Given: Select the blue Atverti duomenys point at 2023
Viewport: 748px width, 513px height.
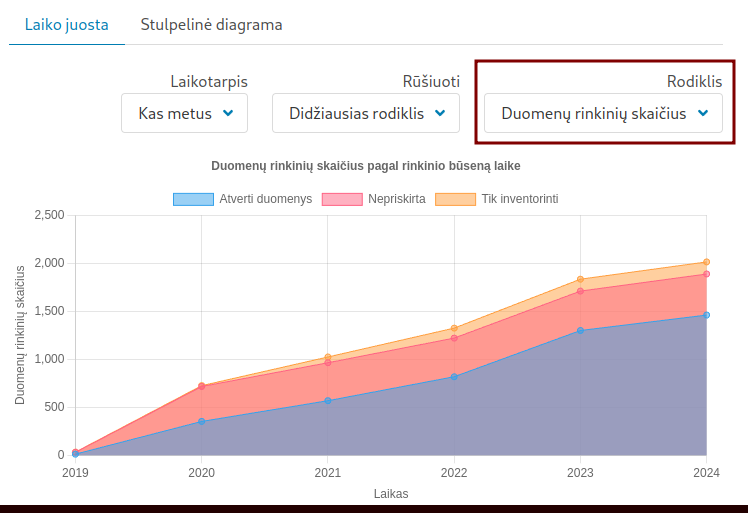Looking at the screenshot, I should 581,331.
